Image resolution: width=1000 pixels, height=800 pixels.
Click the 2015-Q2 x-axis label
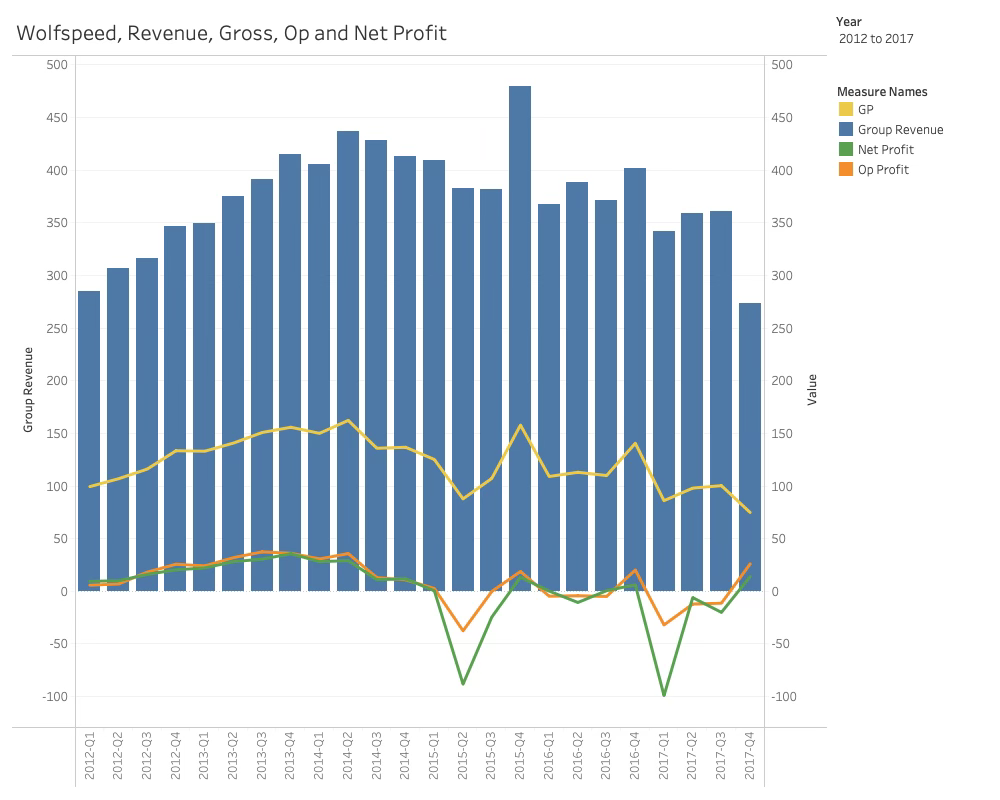[462, 755]
